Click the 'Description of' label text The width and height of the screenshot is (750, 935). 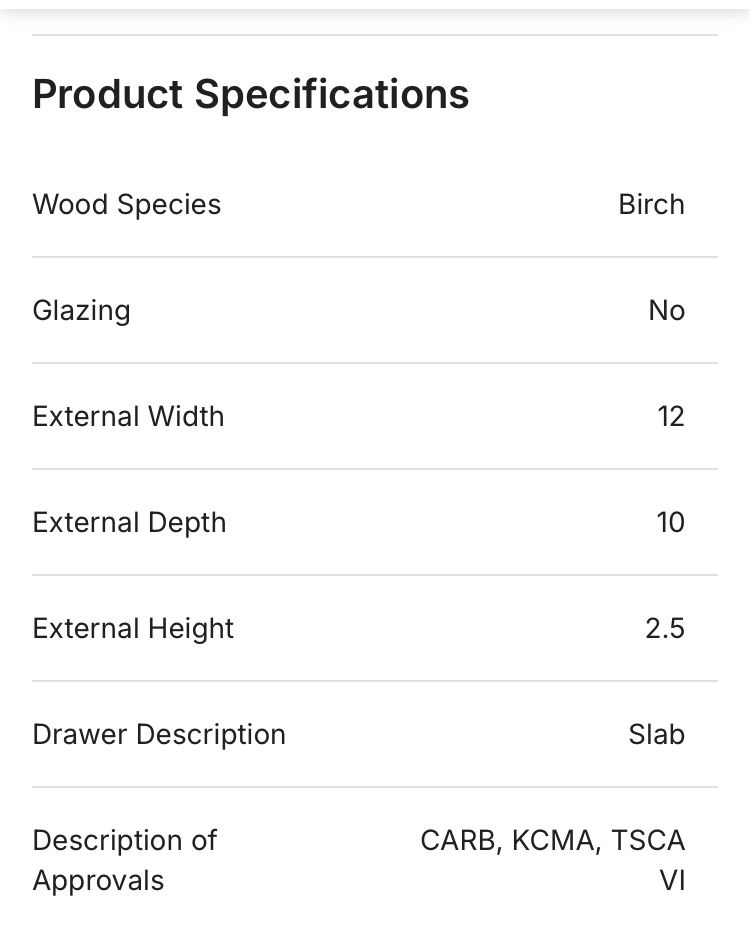click(x=124, y=841)
